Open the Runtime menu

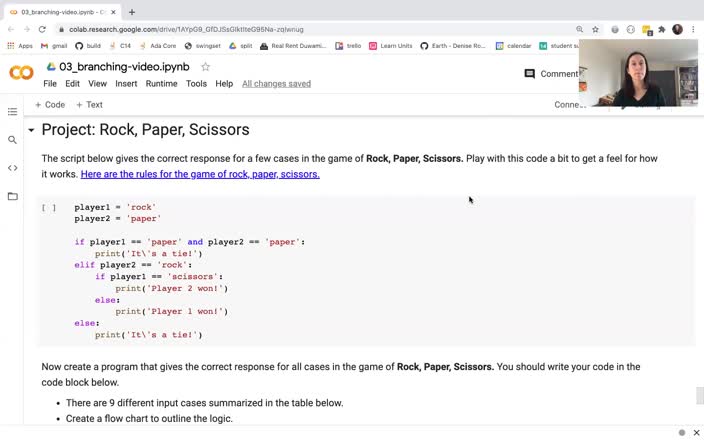[161, 84]
